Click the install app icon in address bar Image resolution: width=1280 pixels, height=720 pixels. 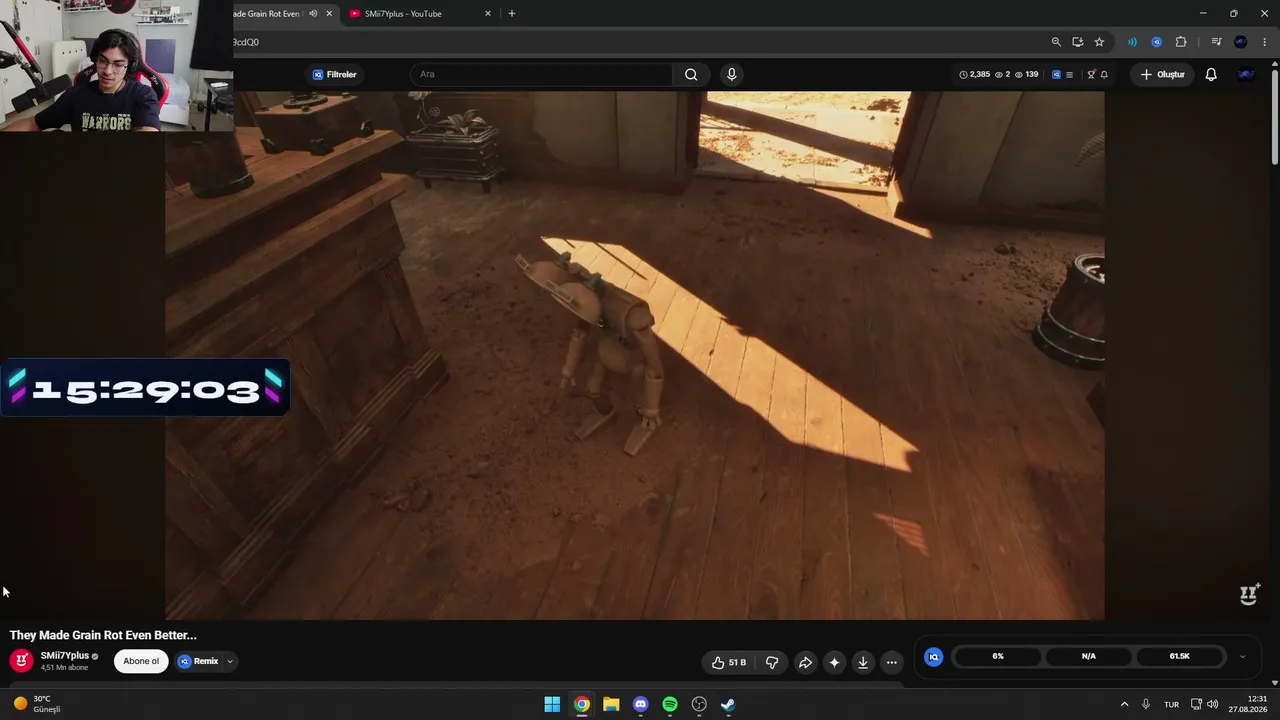pyautogui.click(x=1077, y=42)
